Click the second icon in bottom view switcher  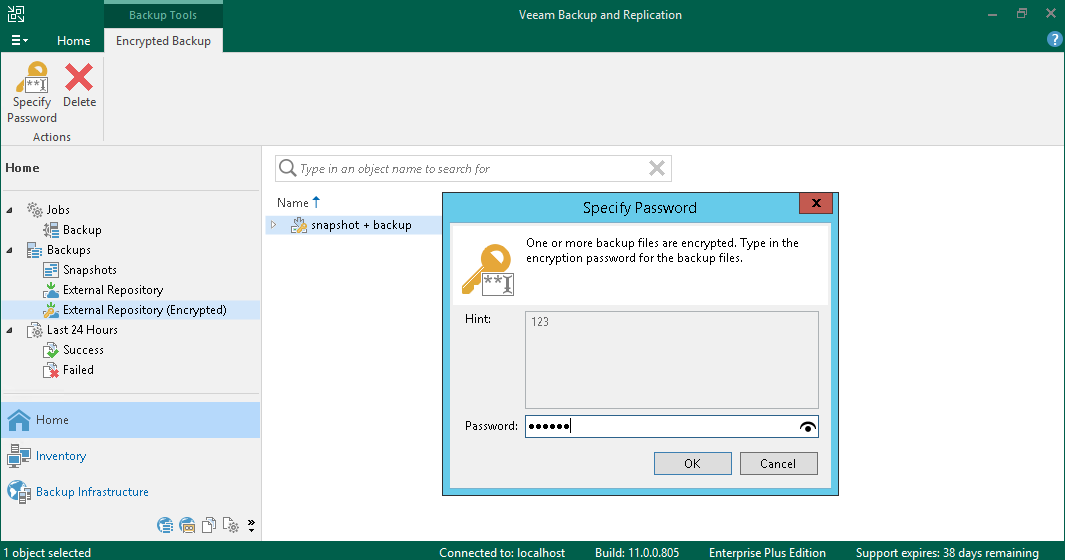pyautogui.click(x=187, y=525)
